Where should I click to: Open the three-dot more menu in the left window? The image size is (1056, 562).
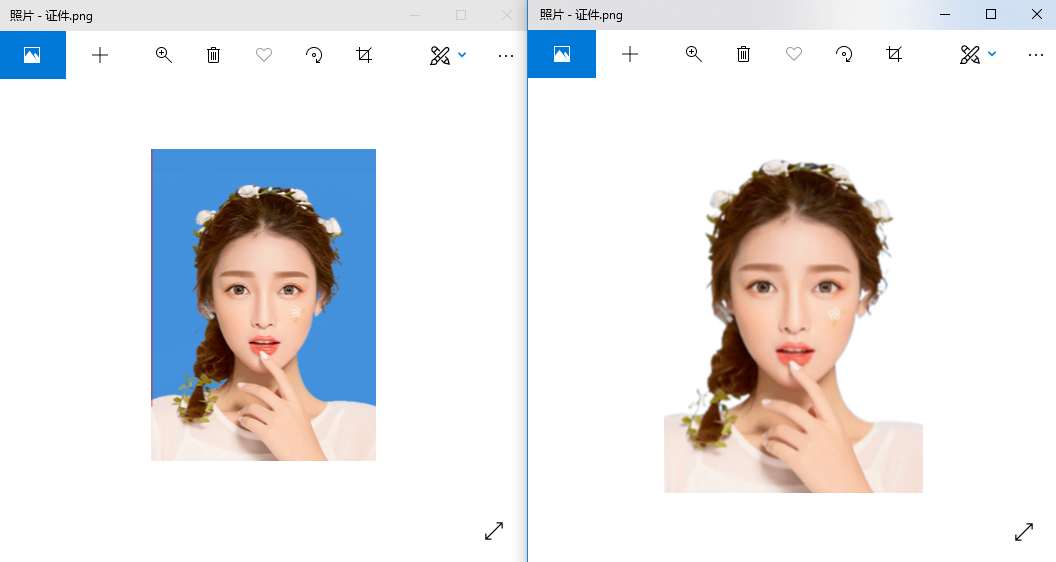(506, 55)
